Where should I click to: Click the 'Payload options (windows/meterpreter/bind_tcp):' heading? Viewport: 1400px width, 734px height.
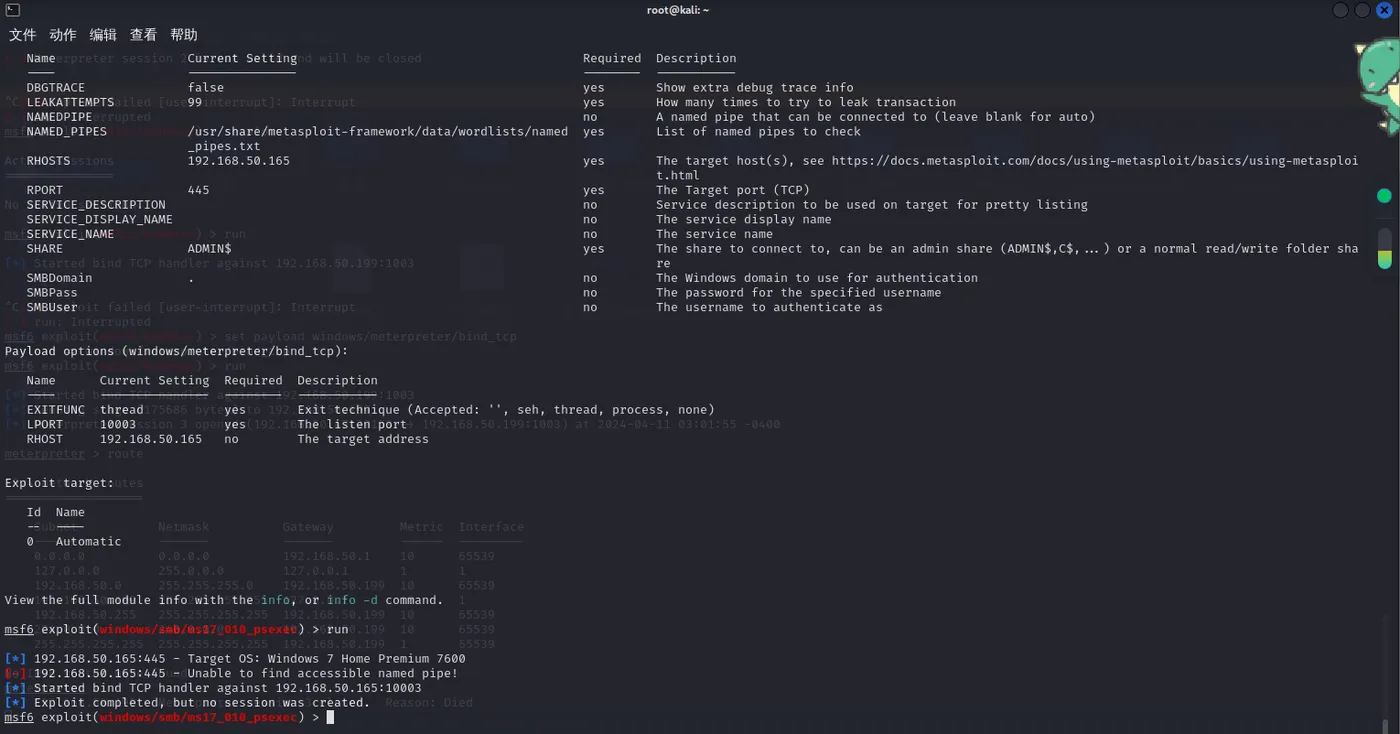tap(177, 351)
